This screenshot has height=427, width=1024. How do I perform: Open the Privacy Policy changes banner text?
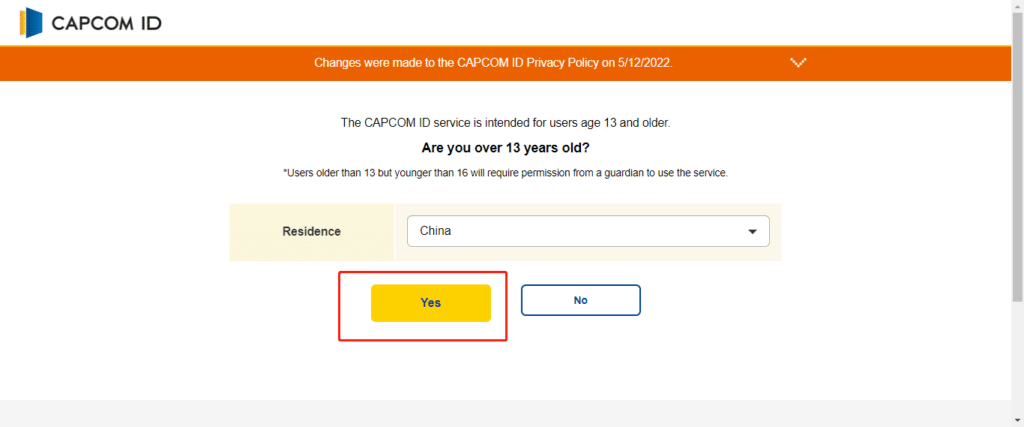coord(493,63)
